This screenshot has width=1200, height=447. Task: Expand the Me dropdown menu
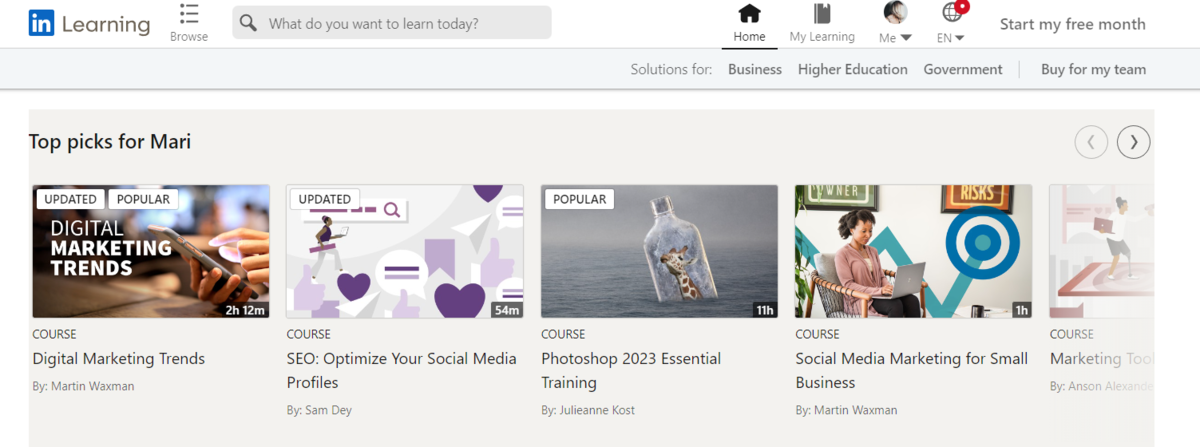tap(895, 38)
